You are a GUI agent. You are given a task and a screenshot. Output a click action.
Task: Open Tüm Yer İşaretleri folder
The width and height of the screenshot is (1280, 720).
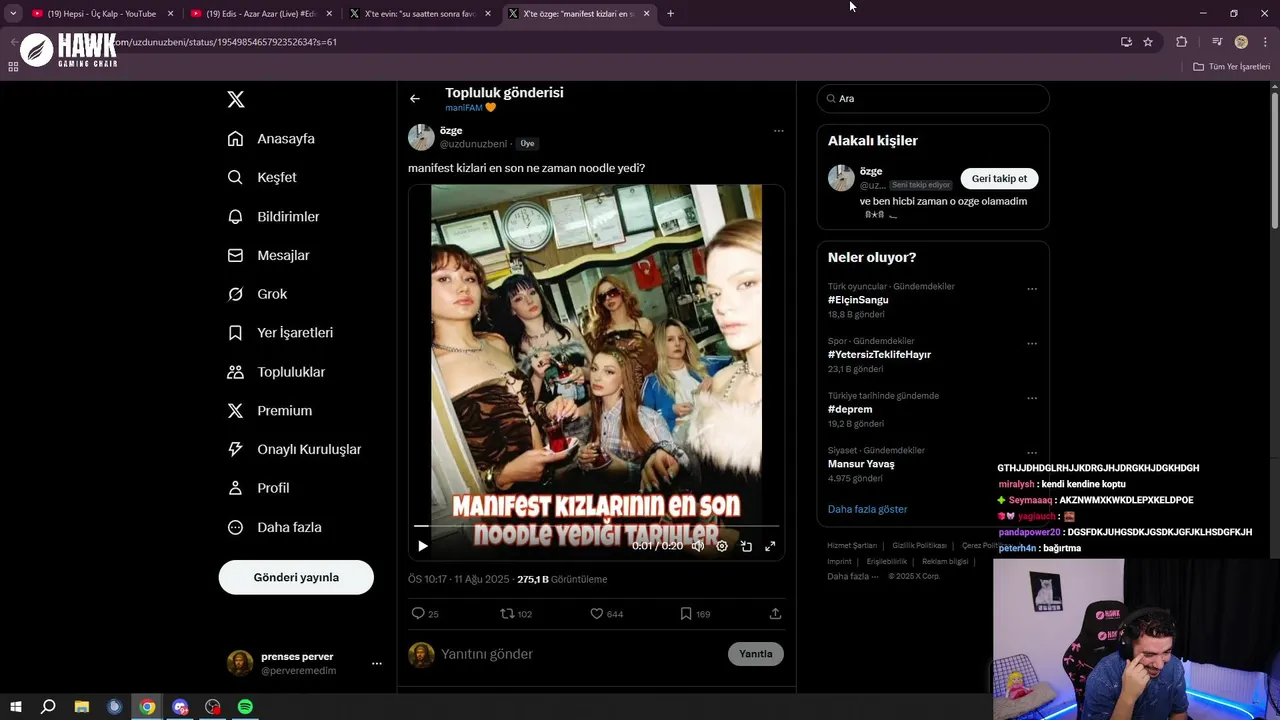(1232, 67)
